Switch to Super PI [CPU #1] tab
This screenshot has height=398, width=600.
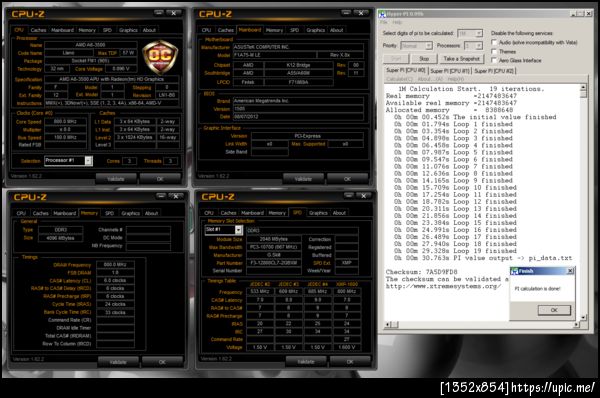[x=450, y=71]
